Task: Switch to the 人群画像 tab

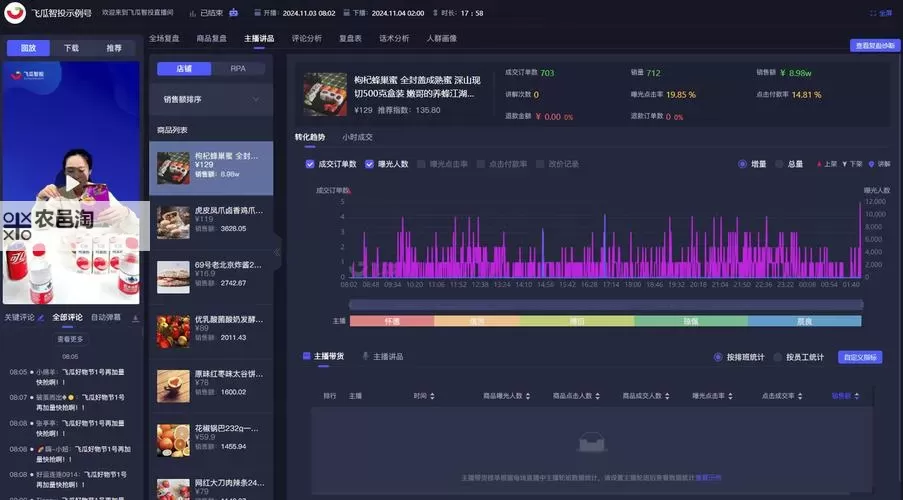Action: tap(442, 39)
